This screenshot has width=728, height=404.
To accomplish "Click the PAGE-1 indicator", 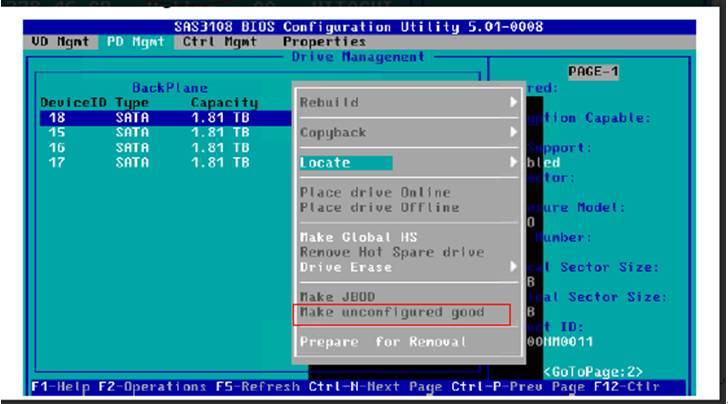I will (593, 72).
